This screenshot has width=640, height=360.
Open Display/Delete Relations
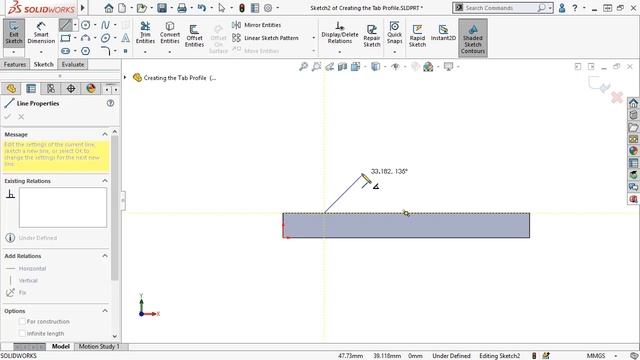point(340,33)
